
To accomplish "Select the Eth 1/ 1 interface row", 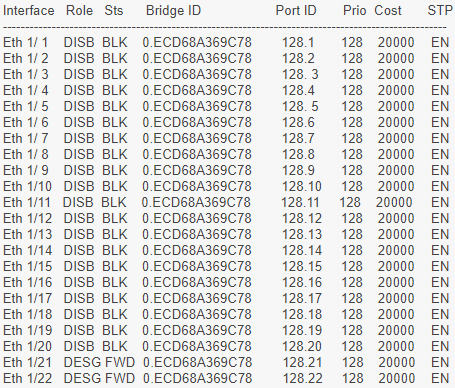I will coord(226,43).
